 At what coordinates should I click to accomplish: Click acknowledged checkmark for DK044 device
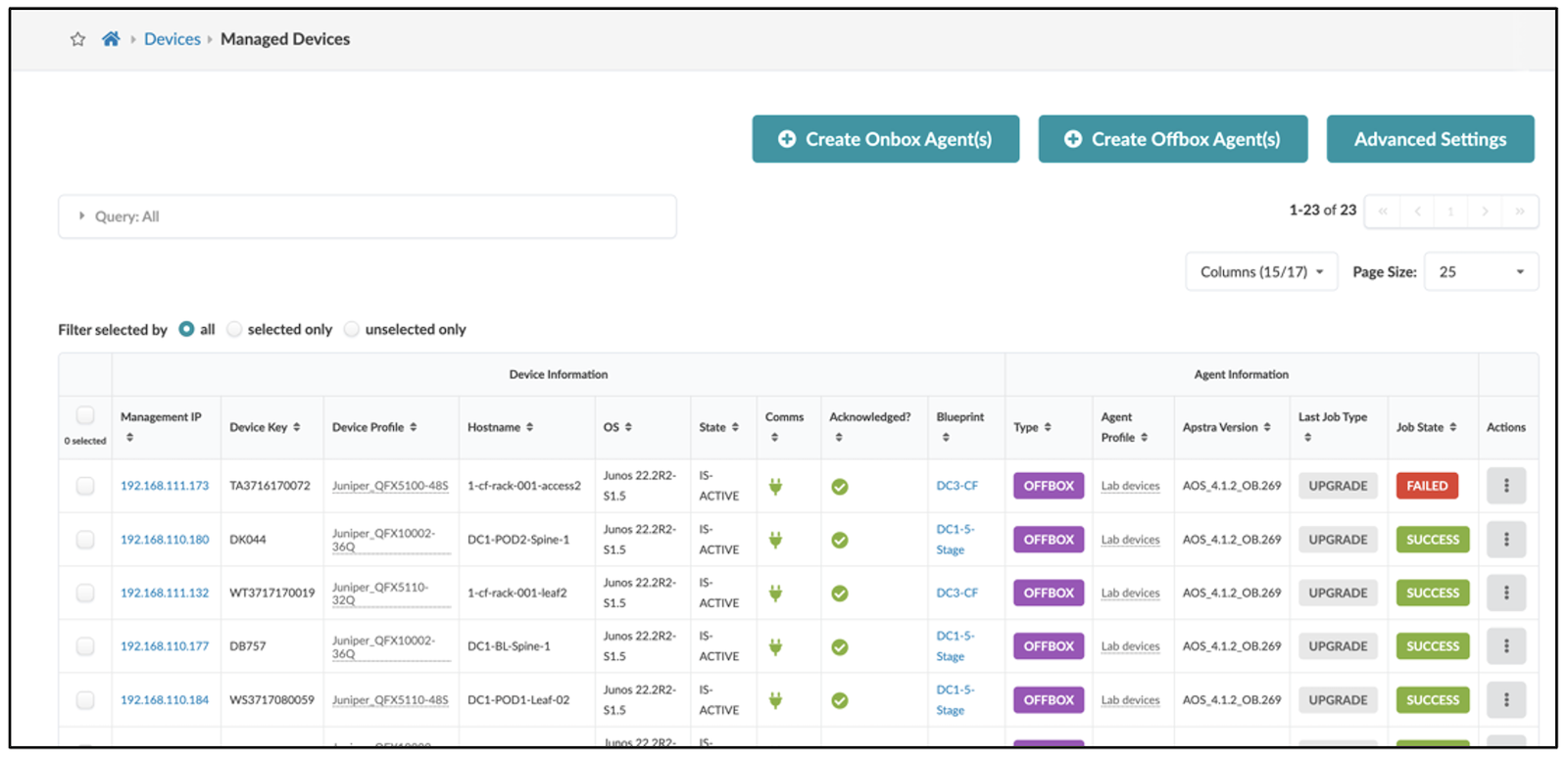(x=840, y=540)
